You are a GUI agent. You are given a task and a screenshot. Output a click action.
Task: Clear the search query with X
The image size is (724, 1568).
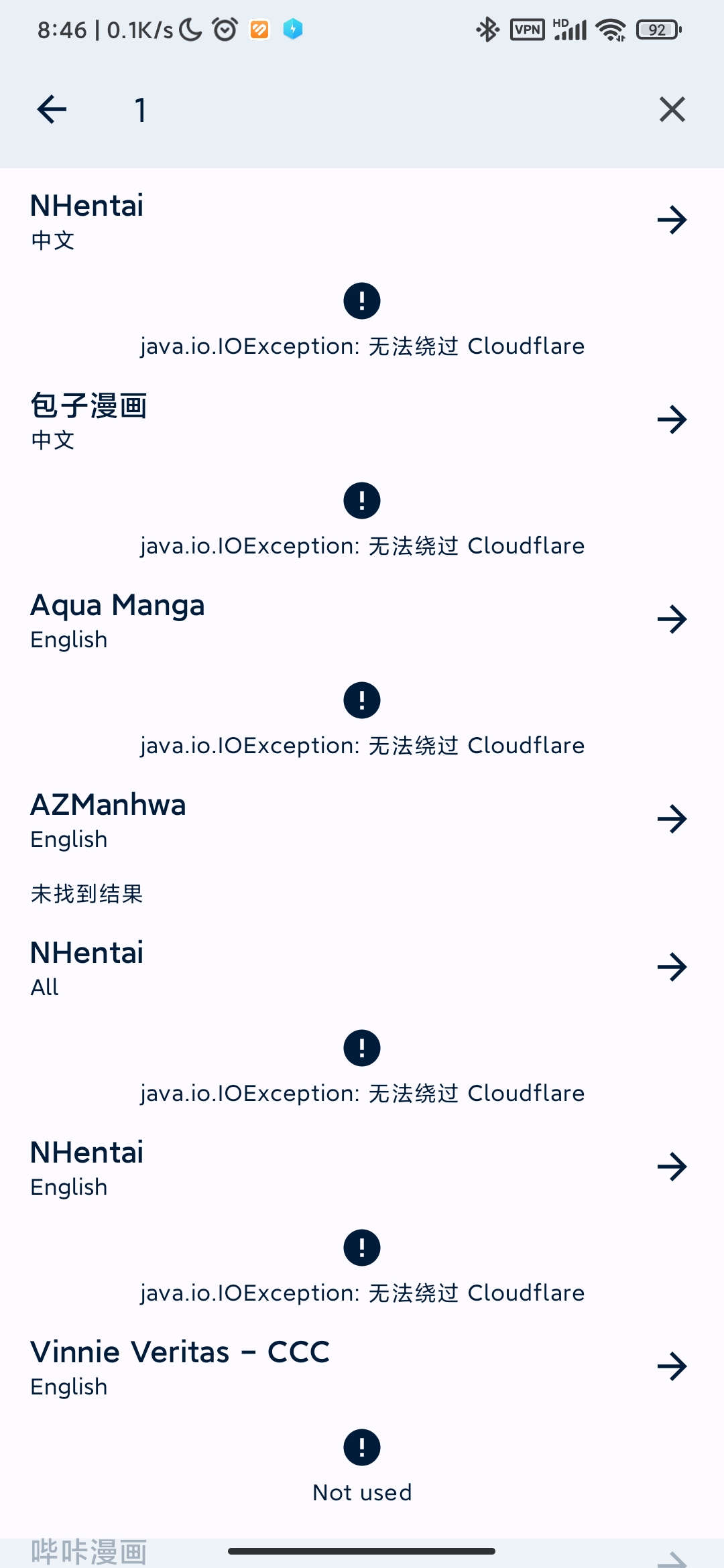click(672, 110)
